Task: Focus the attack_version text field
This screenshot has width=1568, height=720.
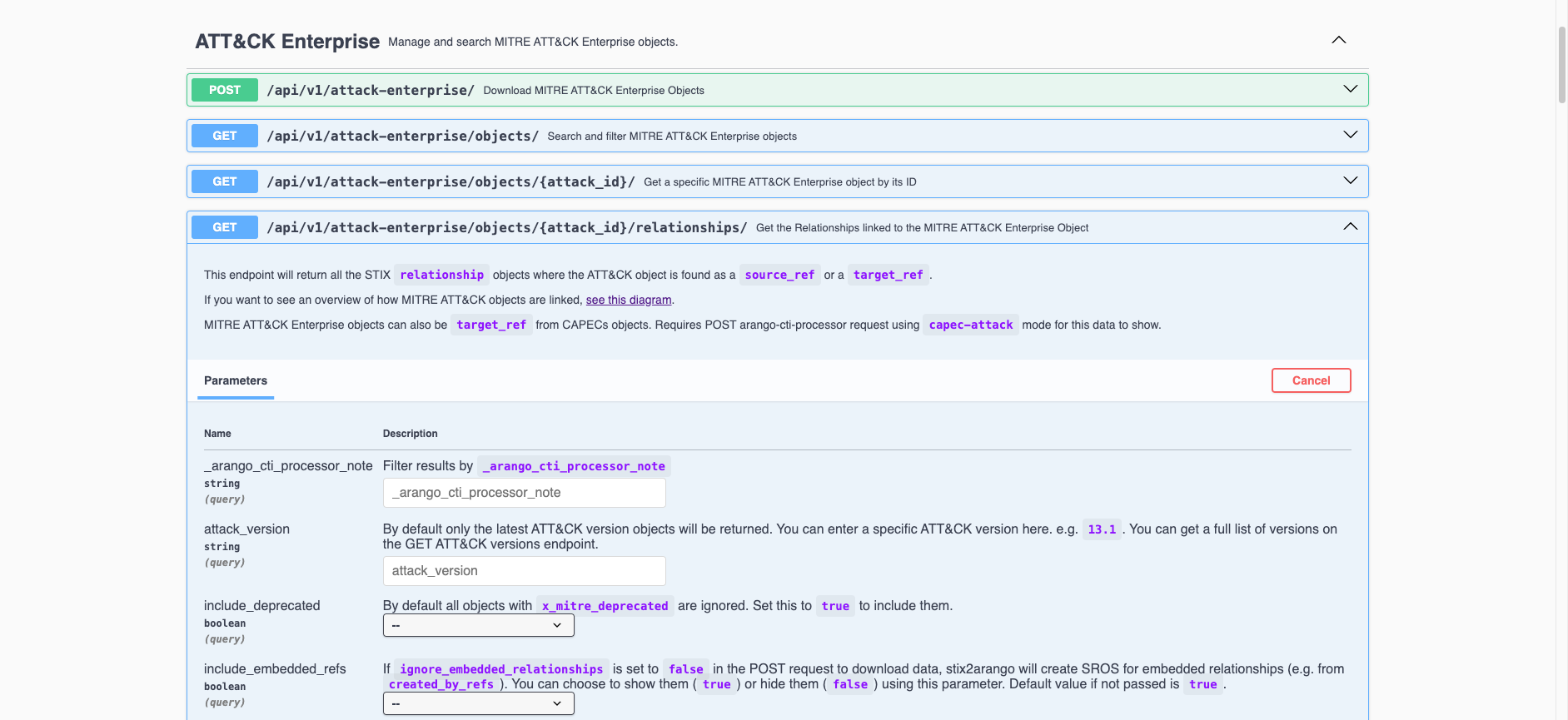Action: 524,571
